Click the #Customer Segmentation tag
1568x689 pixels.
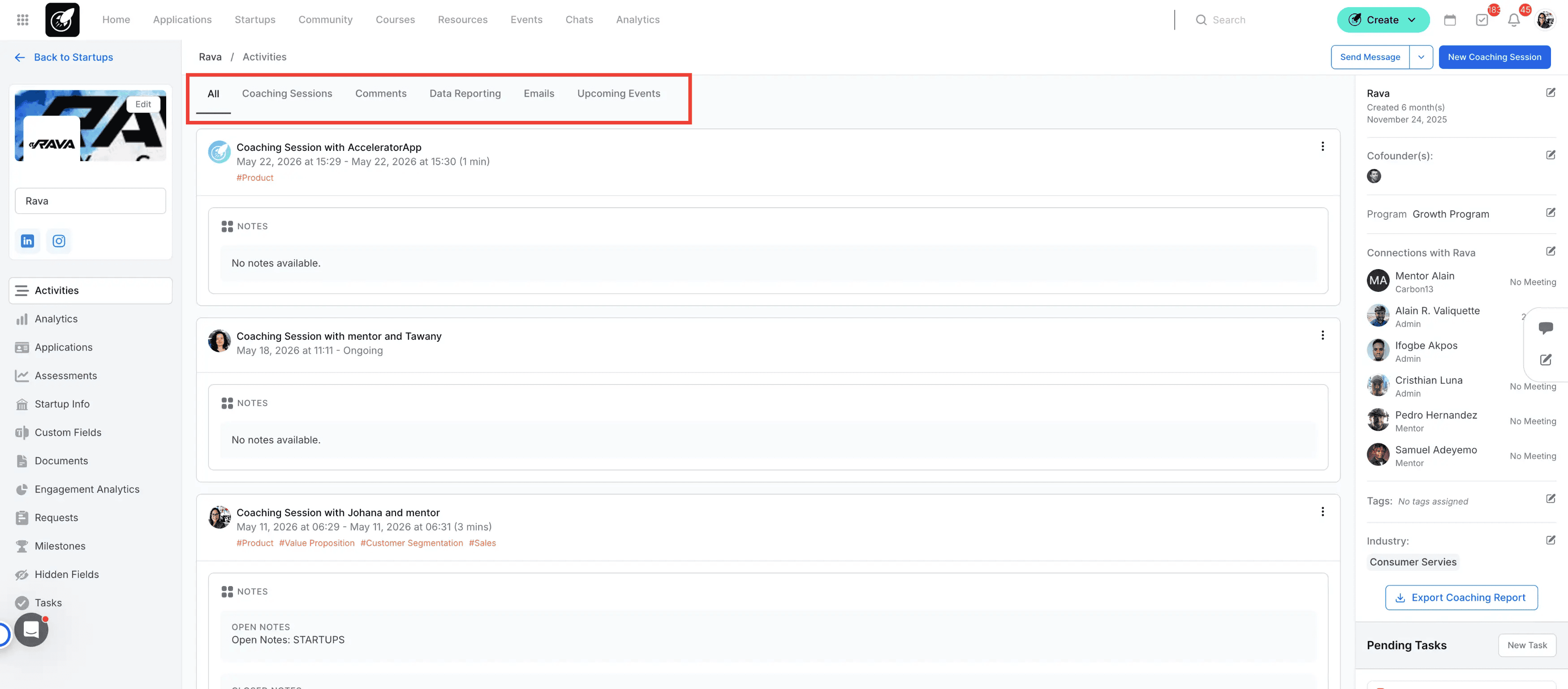pos(411,543)
